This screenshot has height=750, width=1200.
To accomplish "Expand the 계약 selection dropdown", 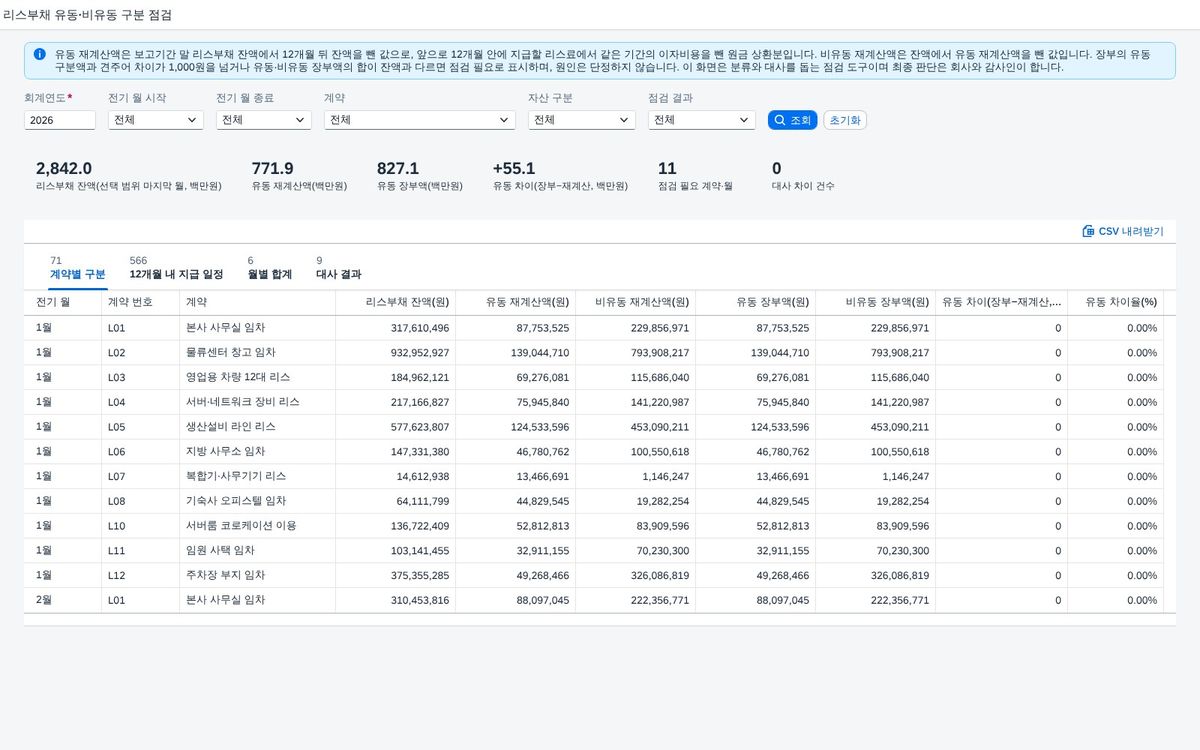I will (x=420, y=120).
